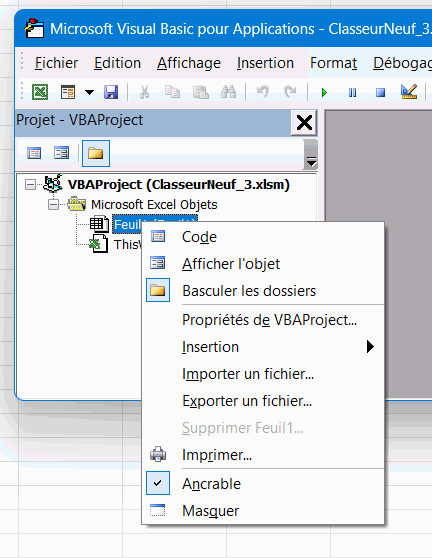Click the green Run macro arrow

(324, 93)
